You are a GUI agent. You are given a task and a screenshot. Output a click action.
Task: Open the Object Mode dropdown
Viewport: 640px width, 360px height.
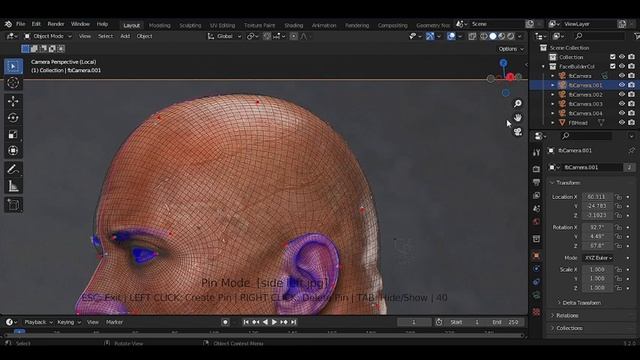(48, 36)
